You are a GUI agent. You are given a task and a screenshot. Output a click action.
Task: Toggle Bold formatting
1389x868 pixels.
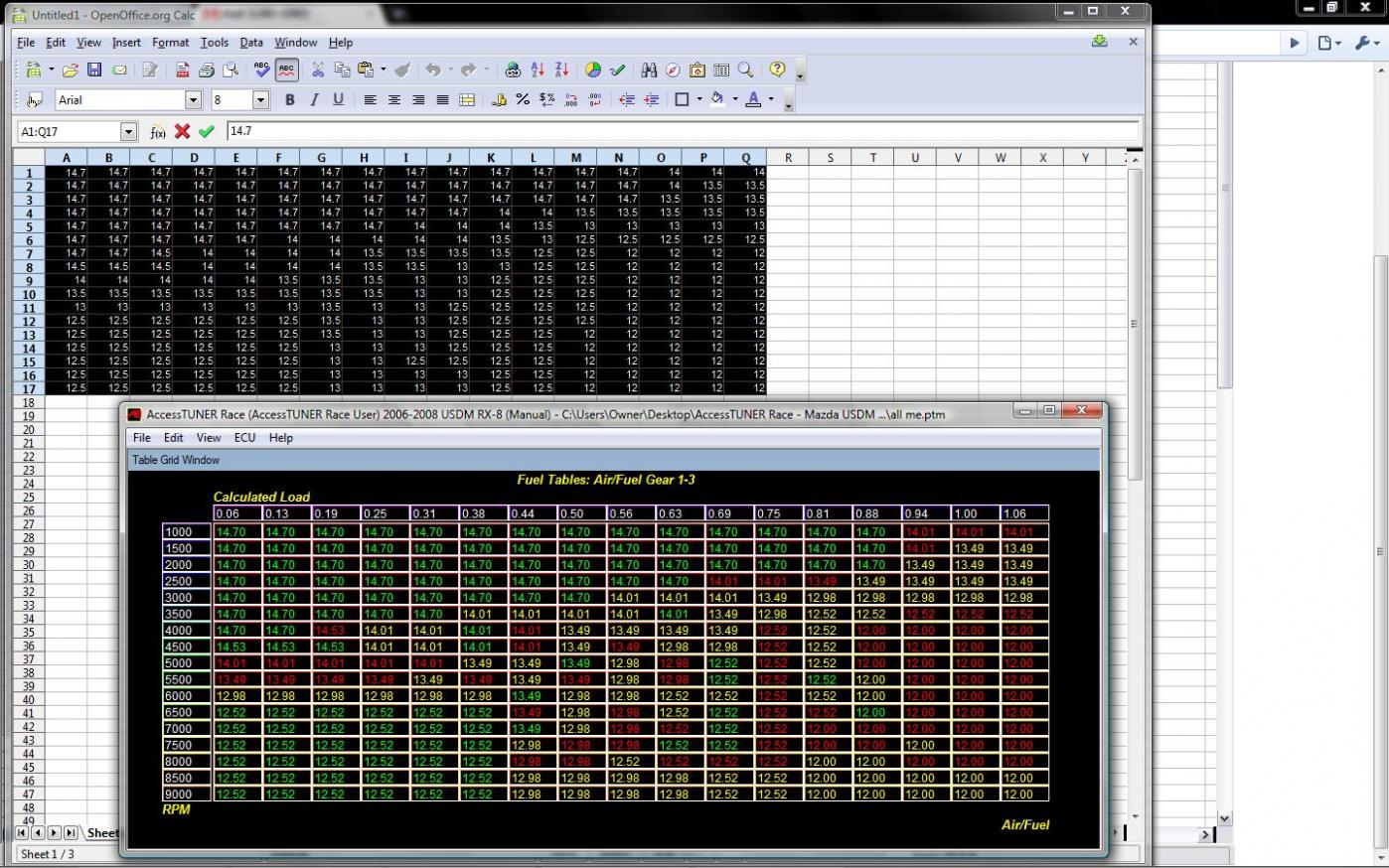click(289, 100)
